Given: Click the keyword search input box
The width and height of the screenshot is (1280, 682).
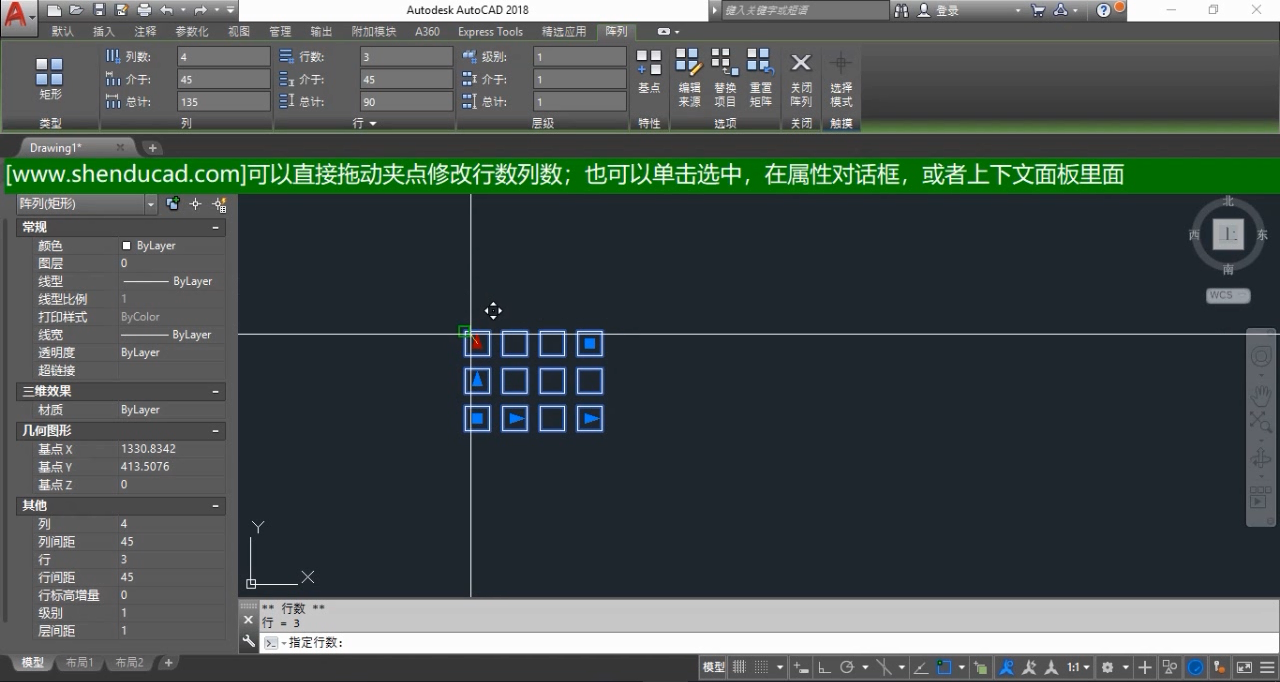Looking at the screenshot, I should pos(804,10).
